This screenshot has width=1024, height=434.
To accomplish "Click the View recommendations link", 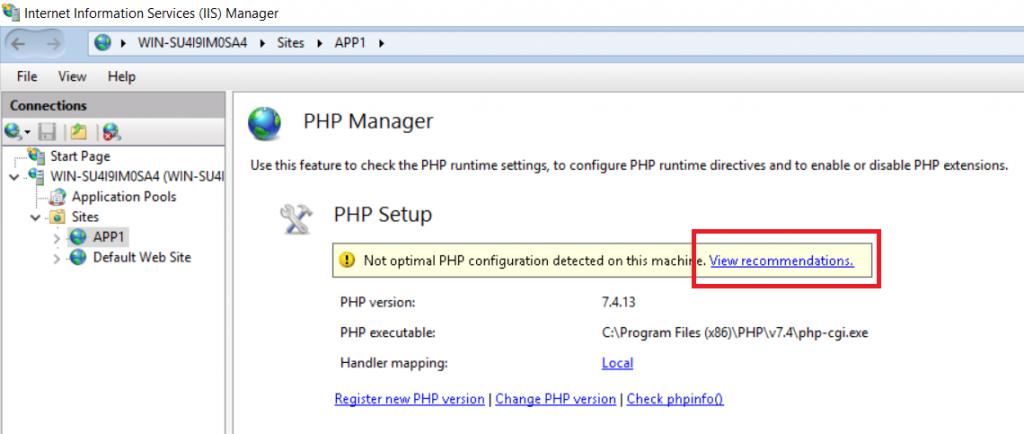I will tap(782, 261).
